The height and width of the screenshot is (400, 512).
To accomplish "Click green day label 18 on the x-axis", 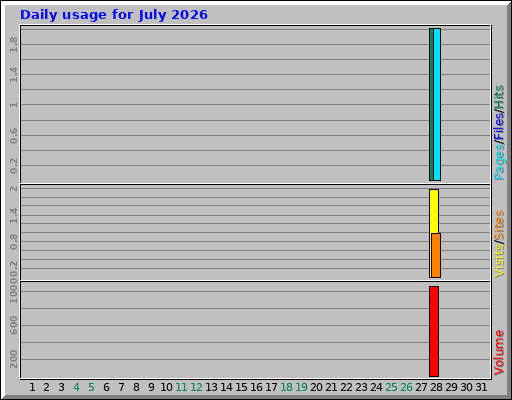I will click(x=286, y=387).
